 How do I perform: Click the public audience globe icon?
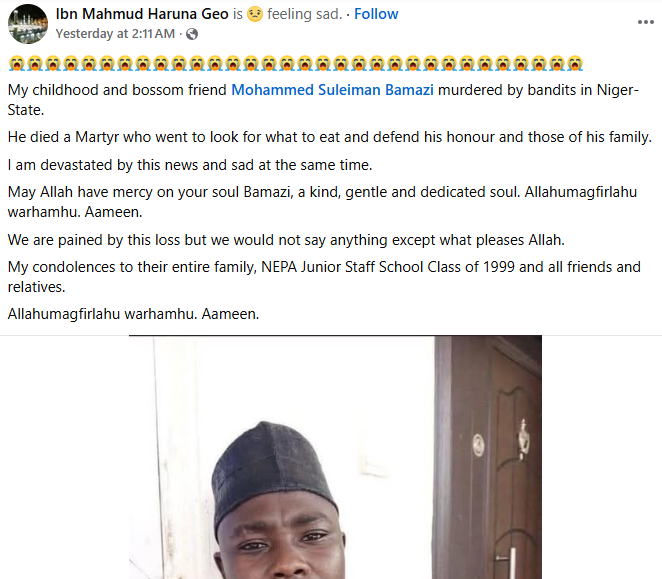(x=192, y=34)
